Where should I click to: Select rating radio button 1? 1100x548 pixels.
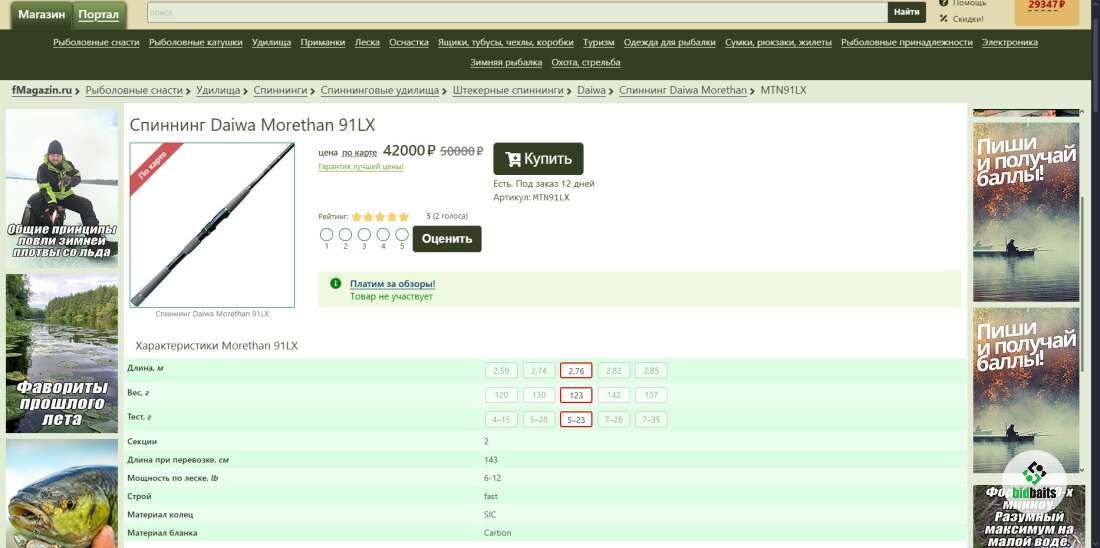(326, 234)
